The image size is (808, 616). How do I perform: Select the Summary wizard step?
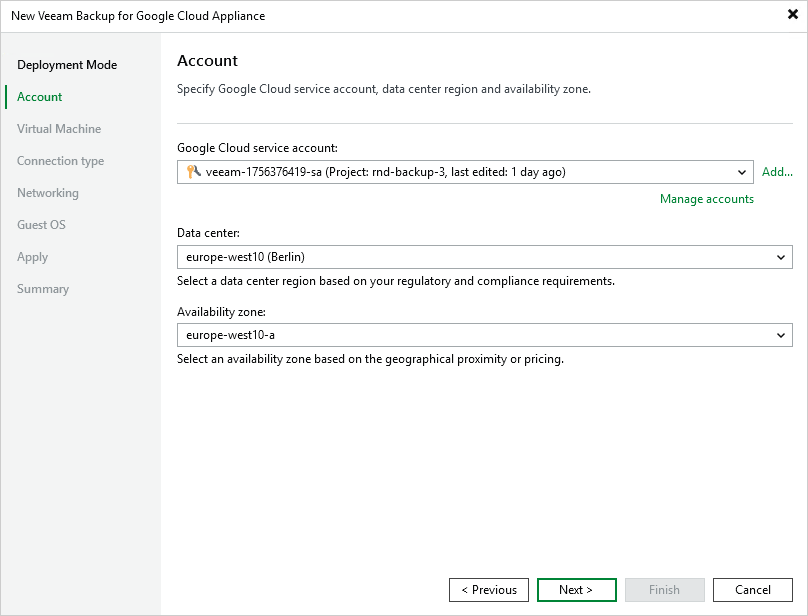[x=43, y=289]
